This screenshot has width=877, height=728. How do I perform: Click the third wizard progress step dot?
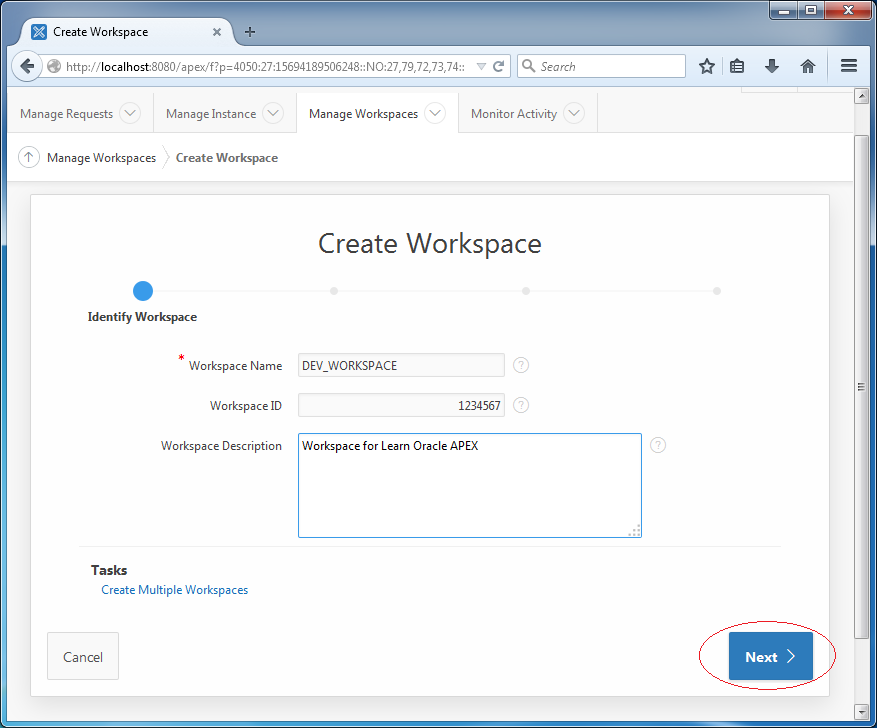point(526,291)
